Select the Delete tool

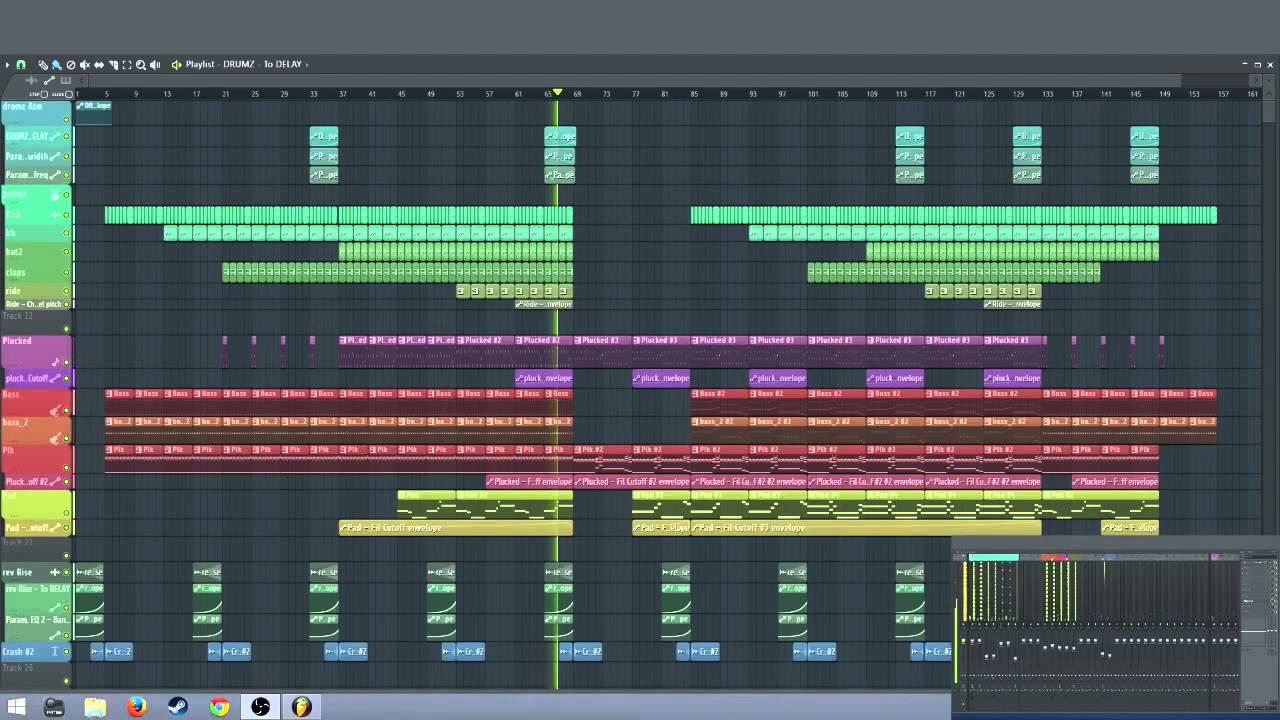coord(71,65)
